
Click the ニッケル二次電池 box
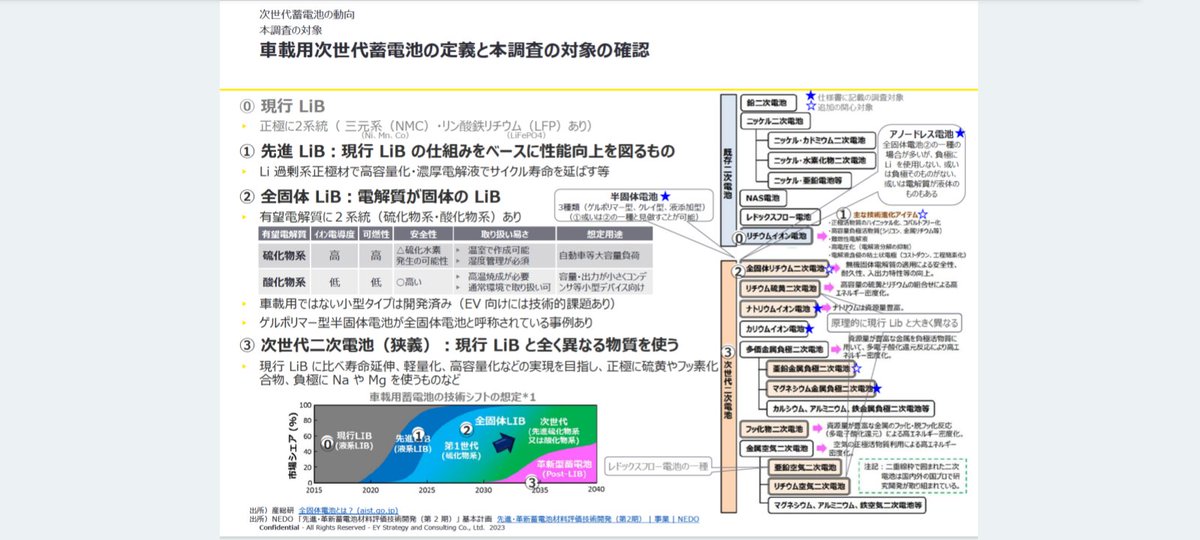777,121
